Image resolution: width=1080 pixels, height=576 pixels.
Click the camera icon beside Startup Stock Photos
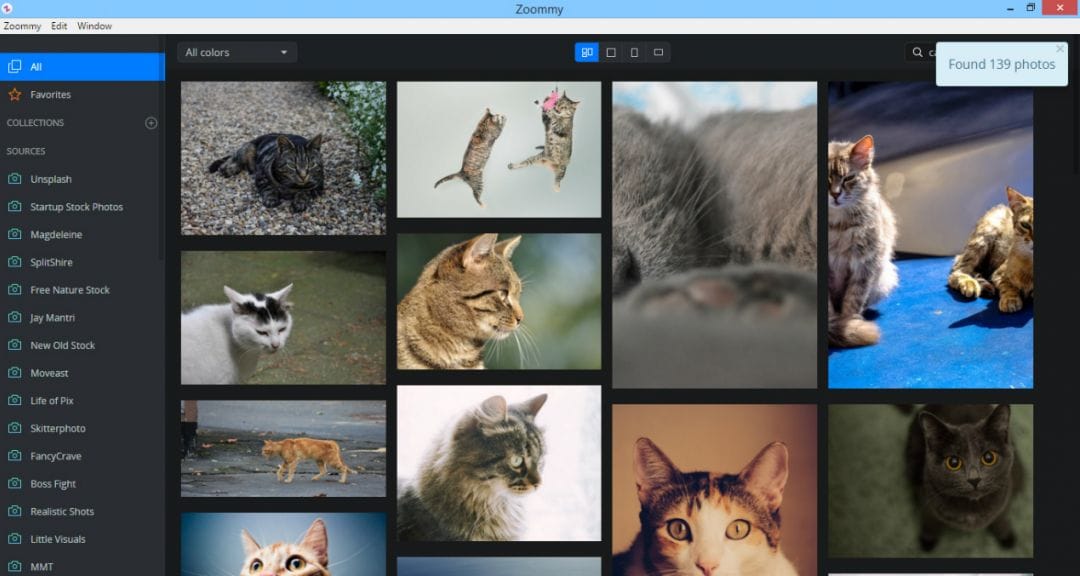click(x=14, y=206)
